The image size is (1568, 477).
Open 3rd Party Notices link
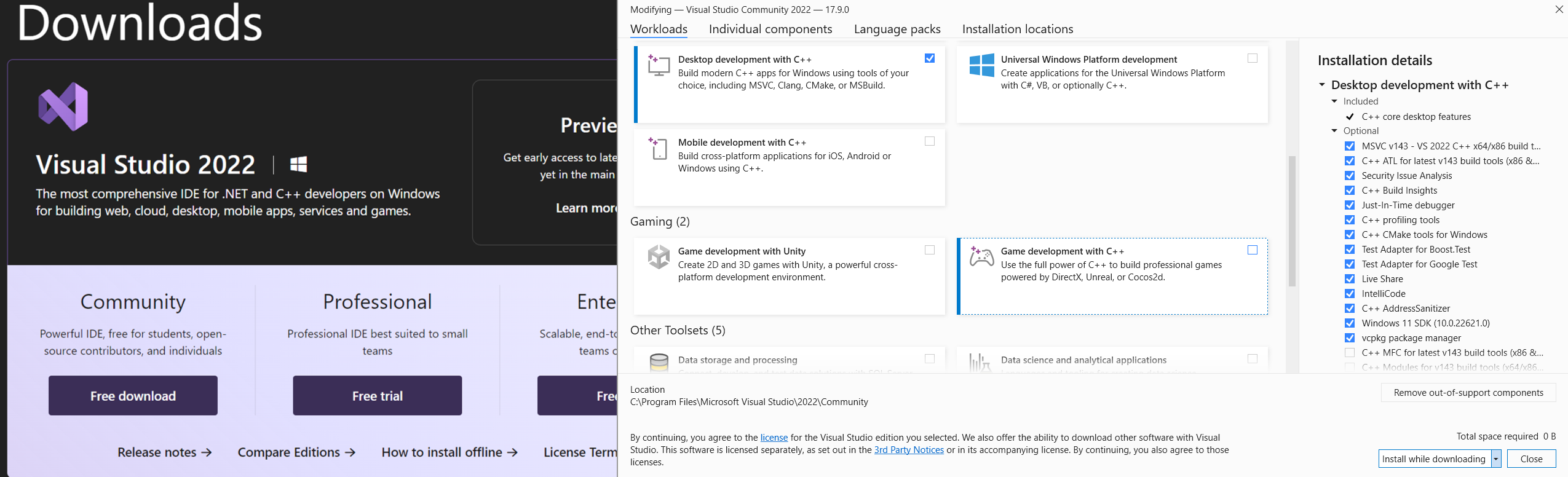click(x=909, y=450)
